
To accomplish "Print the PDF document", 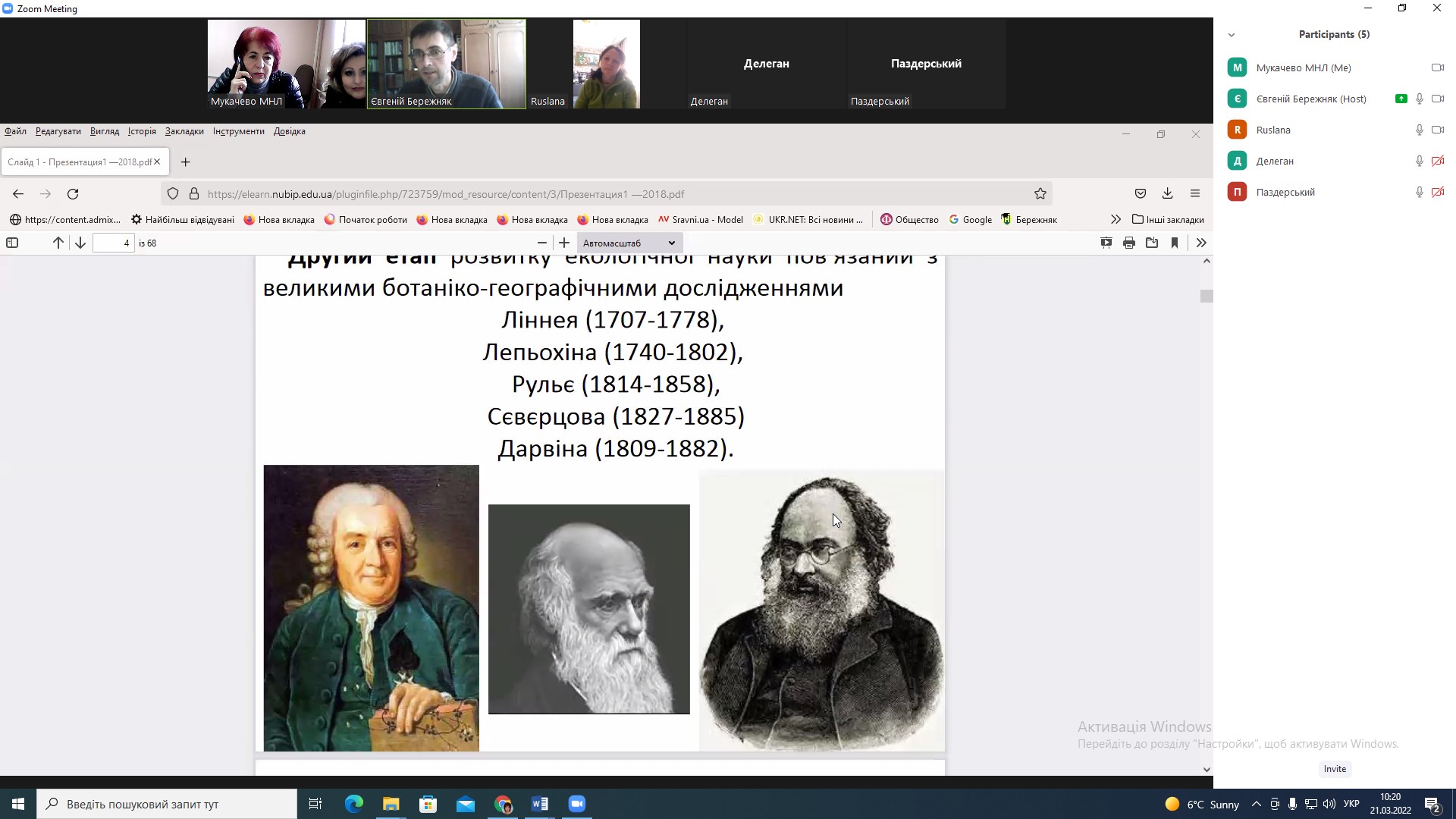I will pos(1129,243).
